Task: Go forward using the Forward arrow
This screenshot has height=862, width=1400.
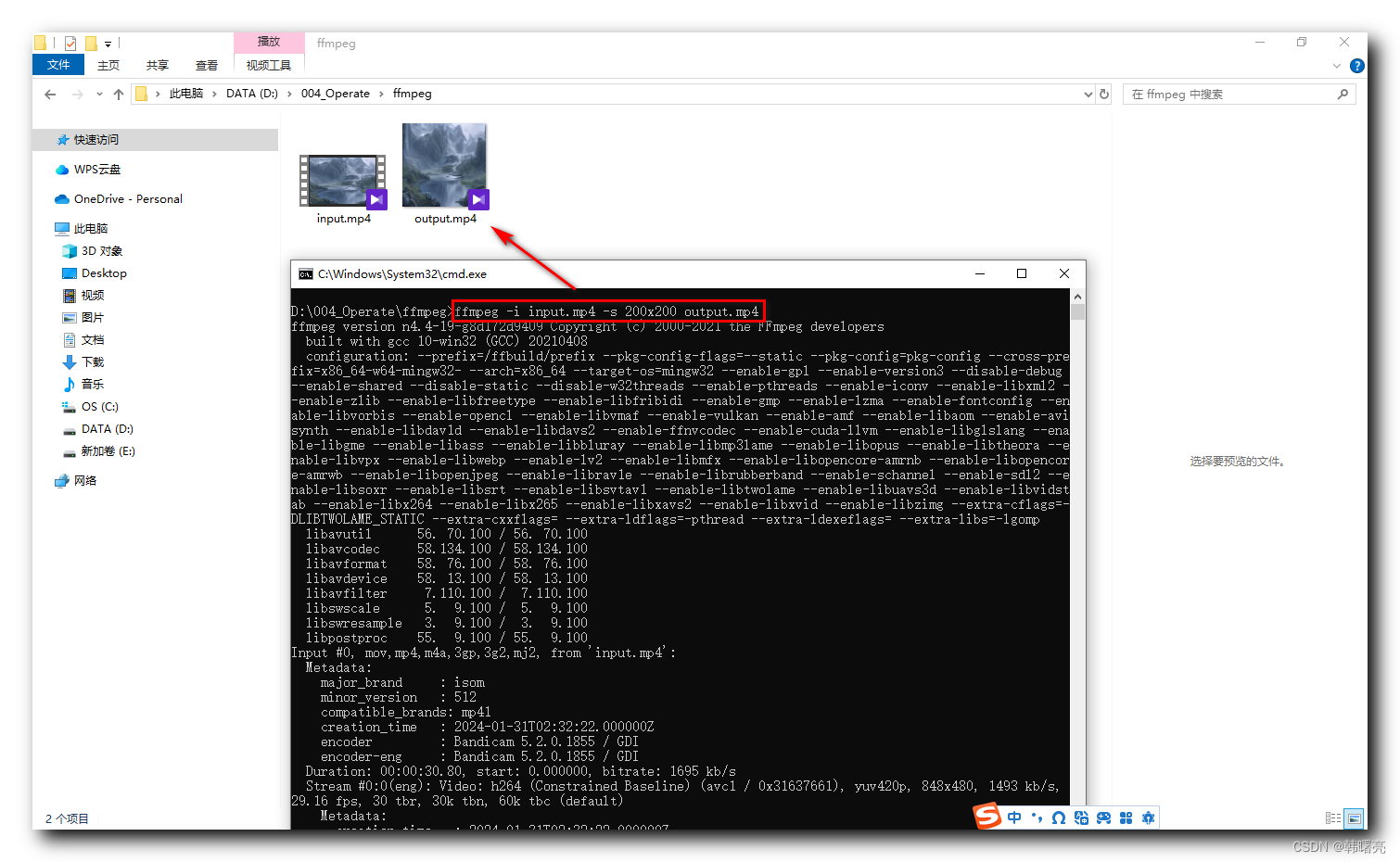Action: [77, 94]
